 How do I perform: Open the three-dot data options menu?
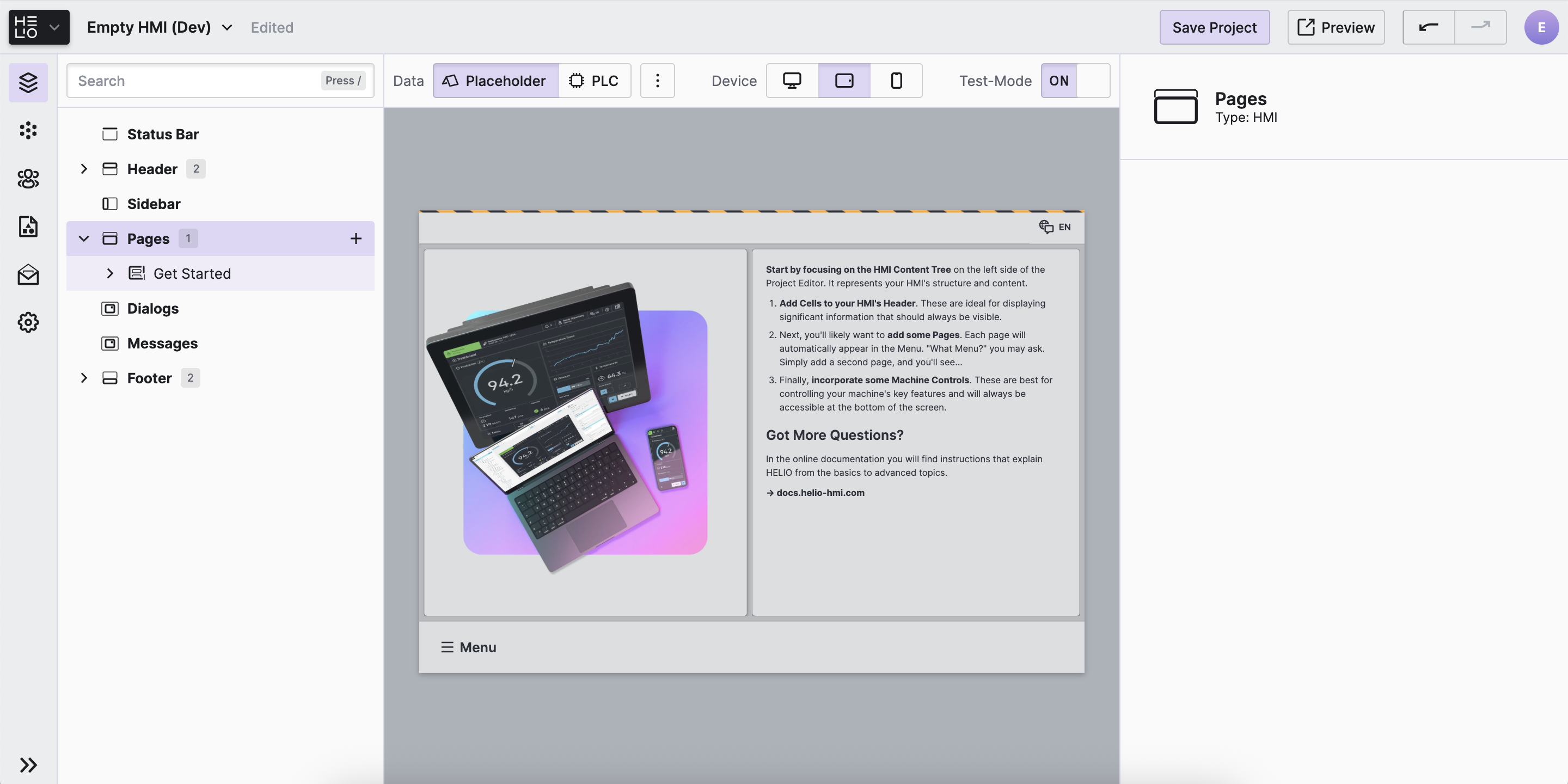click(657, 81)
